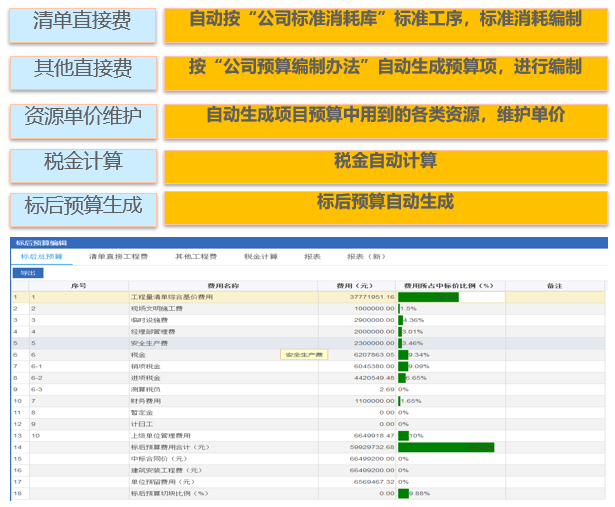Select the 安全生产费 row name cell

coord(151,342)
